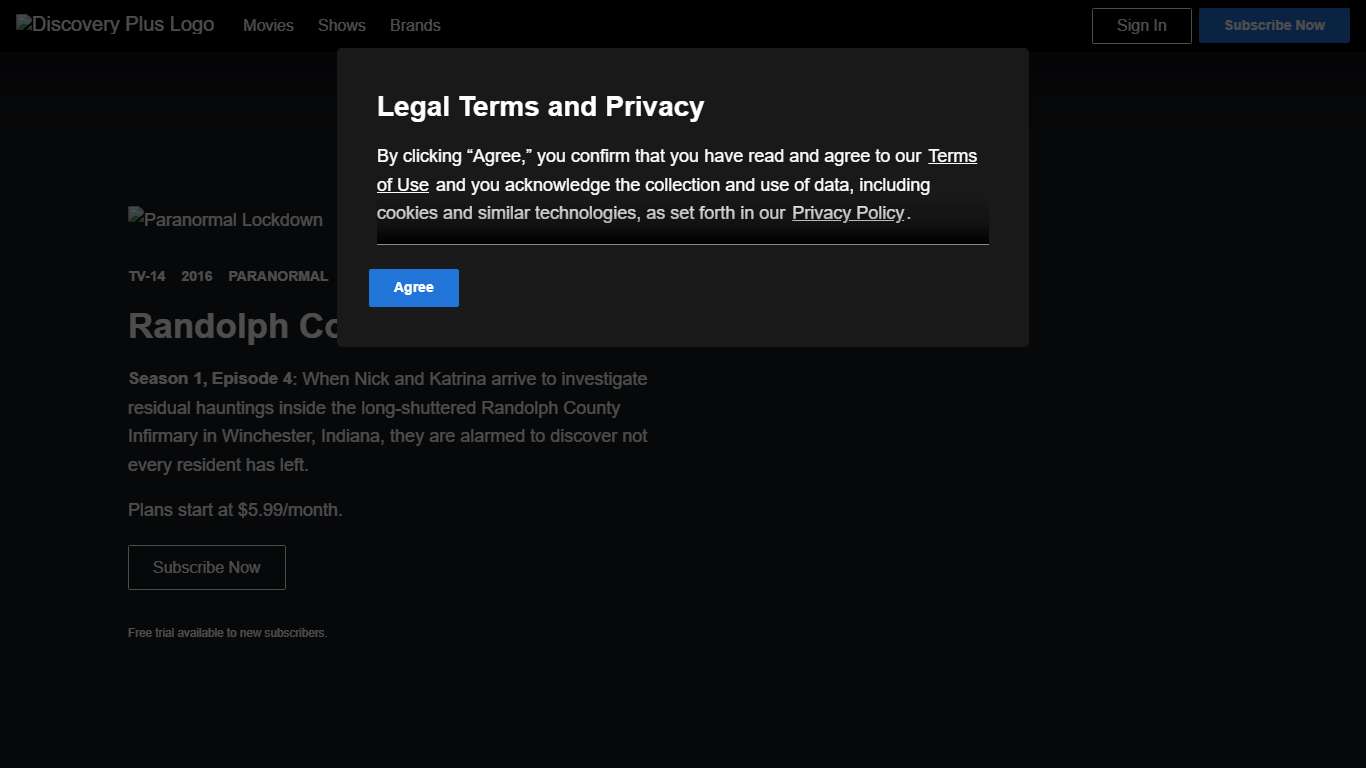Open the Movies menu item
Screen dimensions: 1366x768
tap(268, 26)
